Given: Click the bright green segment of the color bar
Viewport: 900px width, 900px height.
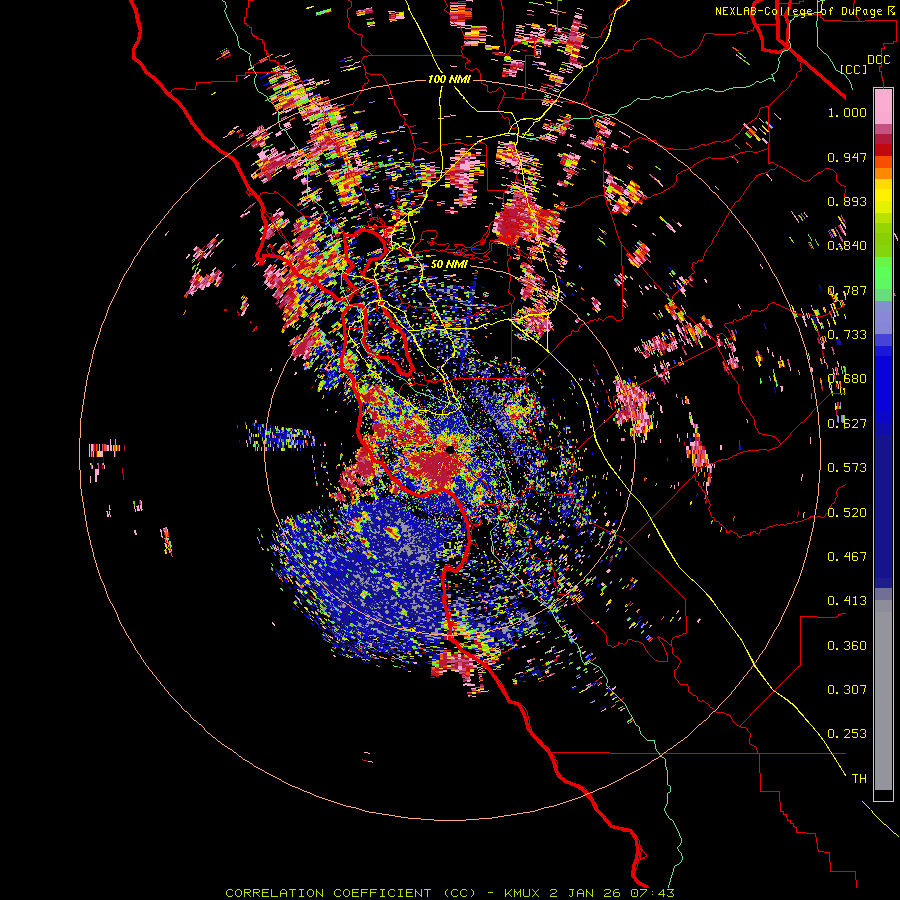Looking at the screenshot, I should [883, 272].
